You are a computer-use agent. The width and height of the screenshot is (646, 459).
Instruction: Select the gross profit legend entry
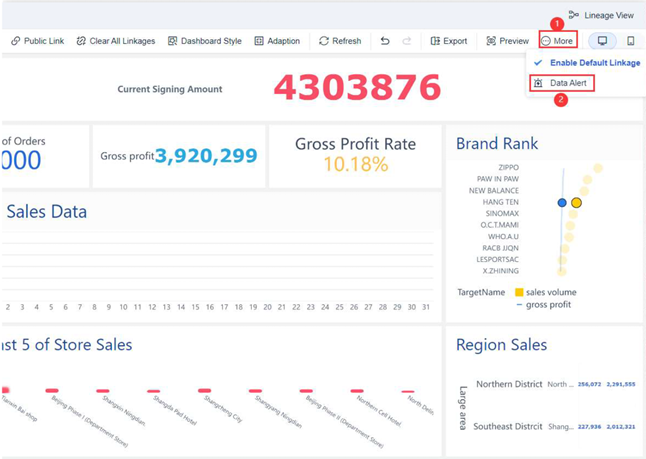[x=544, y=304]
